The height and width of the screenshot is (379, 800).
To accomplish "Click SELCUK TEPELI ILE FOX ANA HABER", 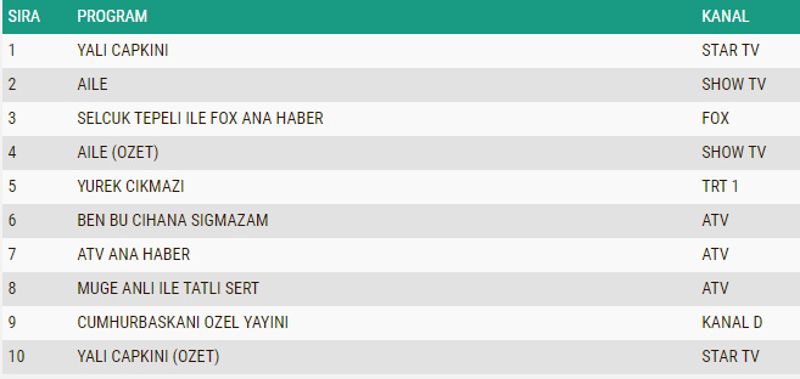I will (200, 118).
